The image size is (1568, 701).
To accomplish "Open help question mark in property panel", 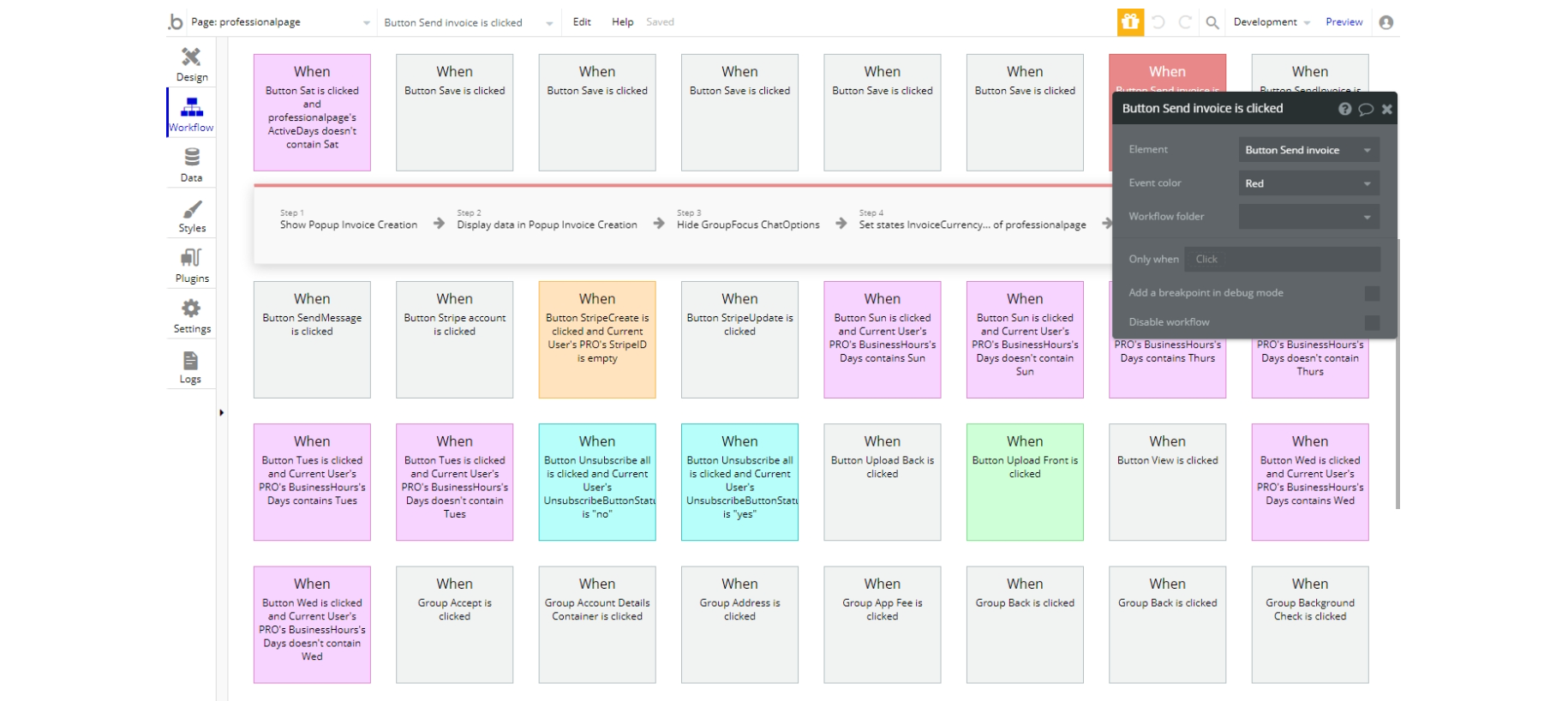I will 1345,109.
